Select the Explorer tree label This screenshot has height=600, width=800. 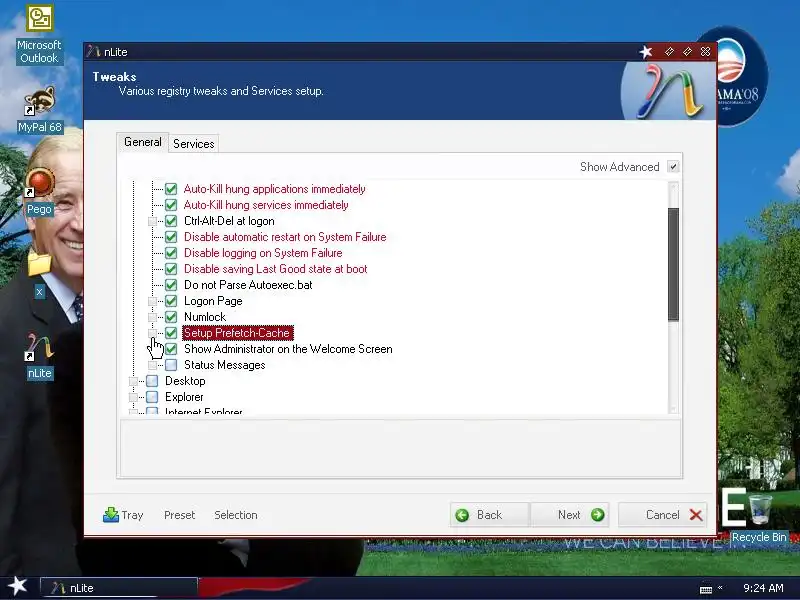point(184,397)
